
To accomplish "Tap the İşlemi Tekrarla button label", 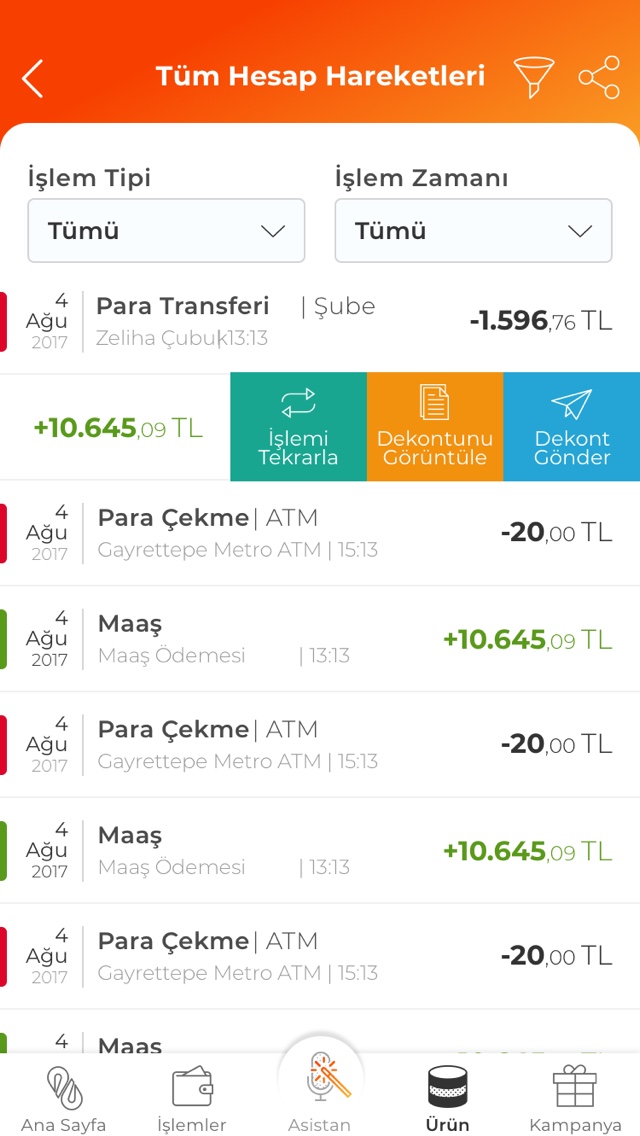I will click(298, 448).
